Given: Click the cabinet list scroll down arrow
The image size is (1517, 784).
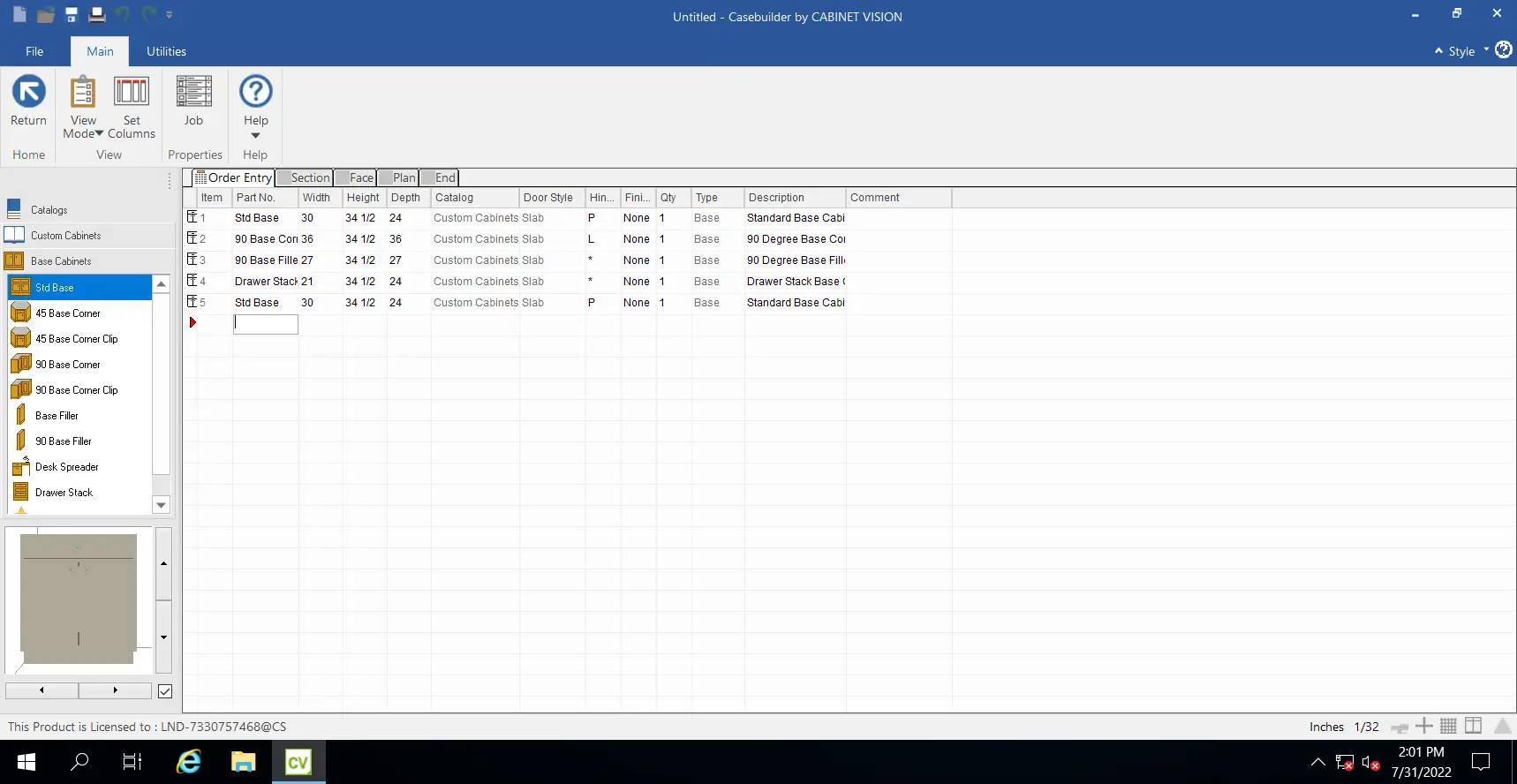Looking at the screenshot, I should coord(161,505).
